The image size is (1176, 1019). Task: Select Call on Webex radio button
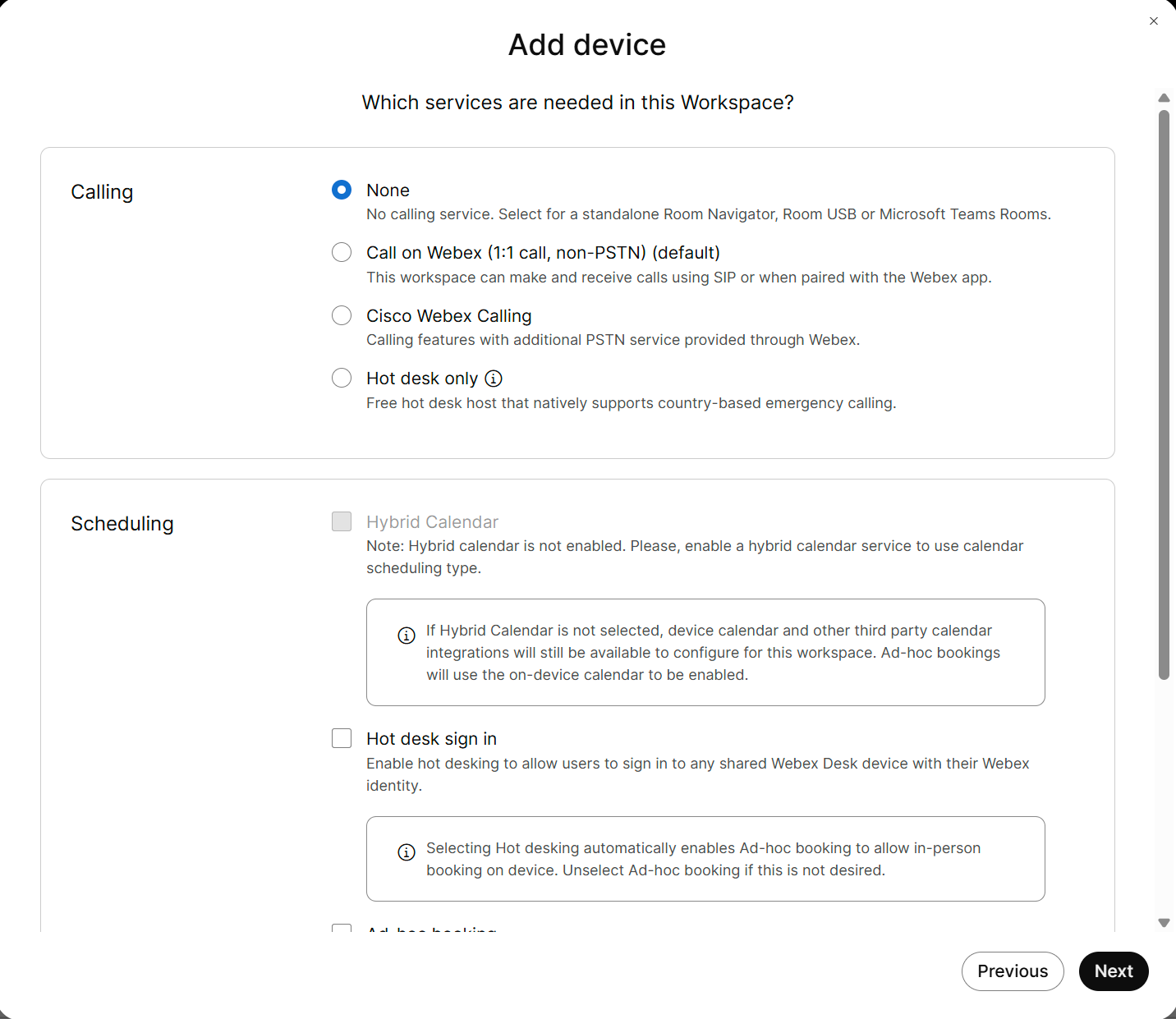[x=342, y=252]
